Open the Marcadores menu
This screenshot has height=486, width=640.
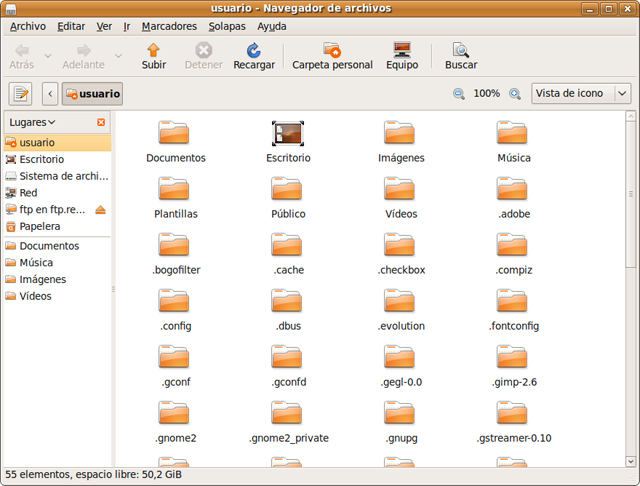click(x=169, y=26)
